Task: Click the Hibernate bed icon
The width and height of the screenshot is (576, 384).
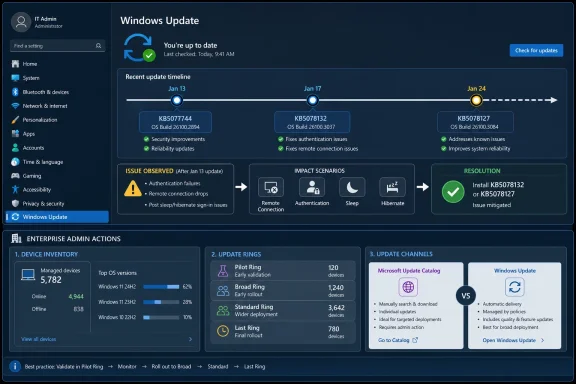Action: 392,187
